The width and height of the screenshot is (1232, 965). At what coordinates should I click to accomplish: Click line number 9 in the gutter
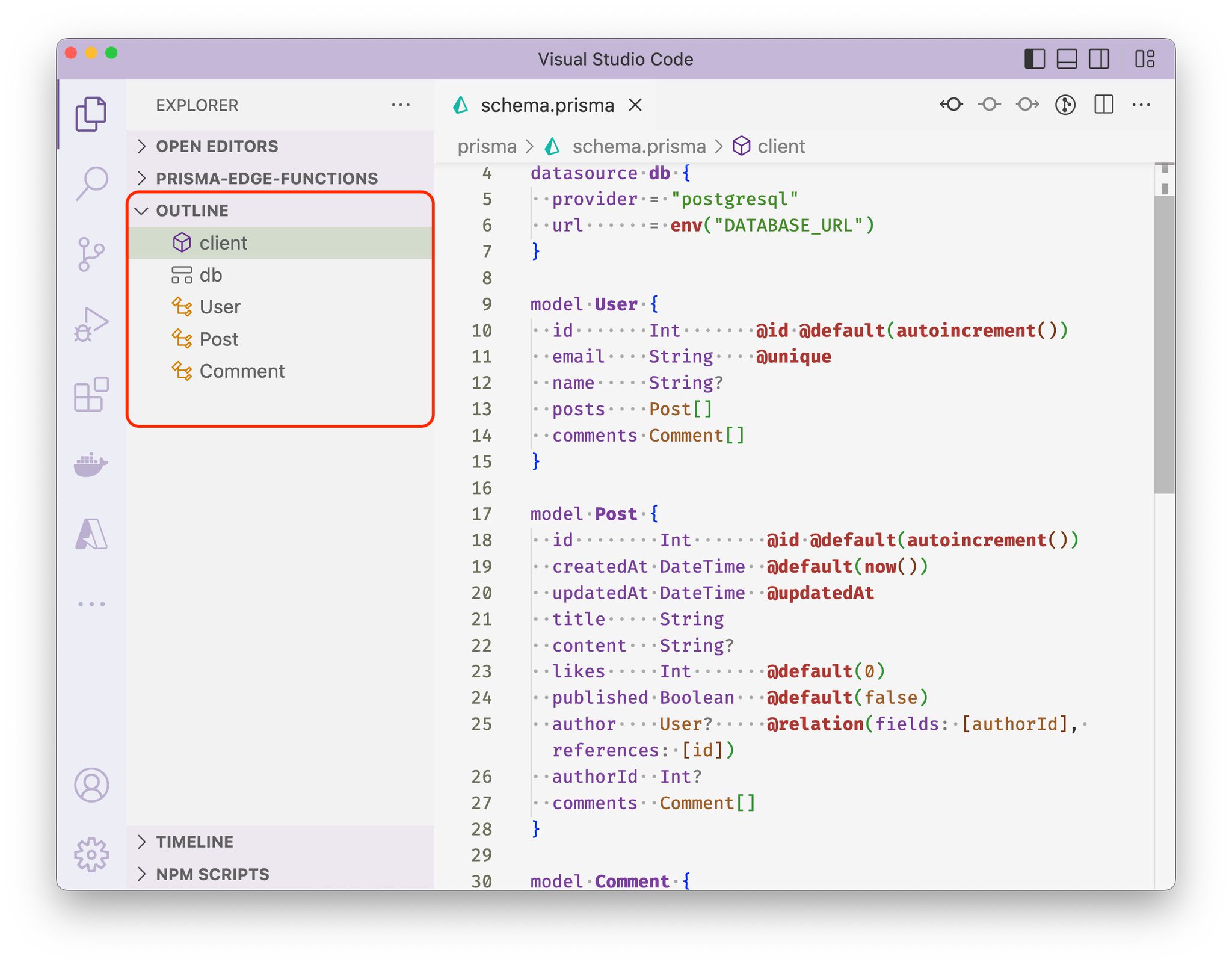(x=487, y=304)
